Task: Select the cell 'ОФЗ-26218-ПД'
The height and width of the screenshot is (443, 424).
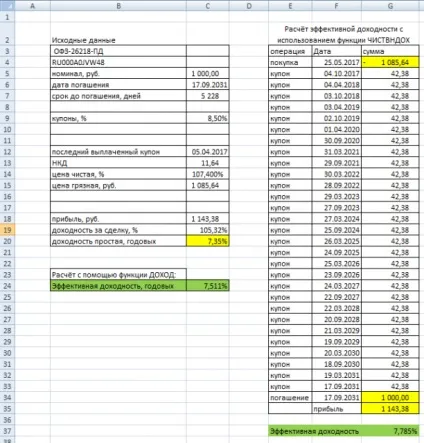Action: (x=118, y=51)
